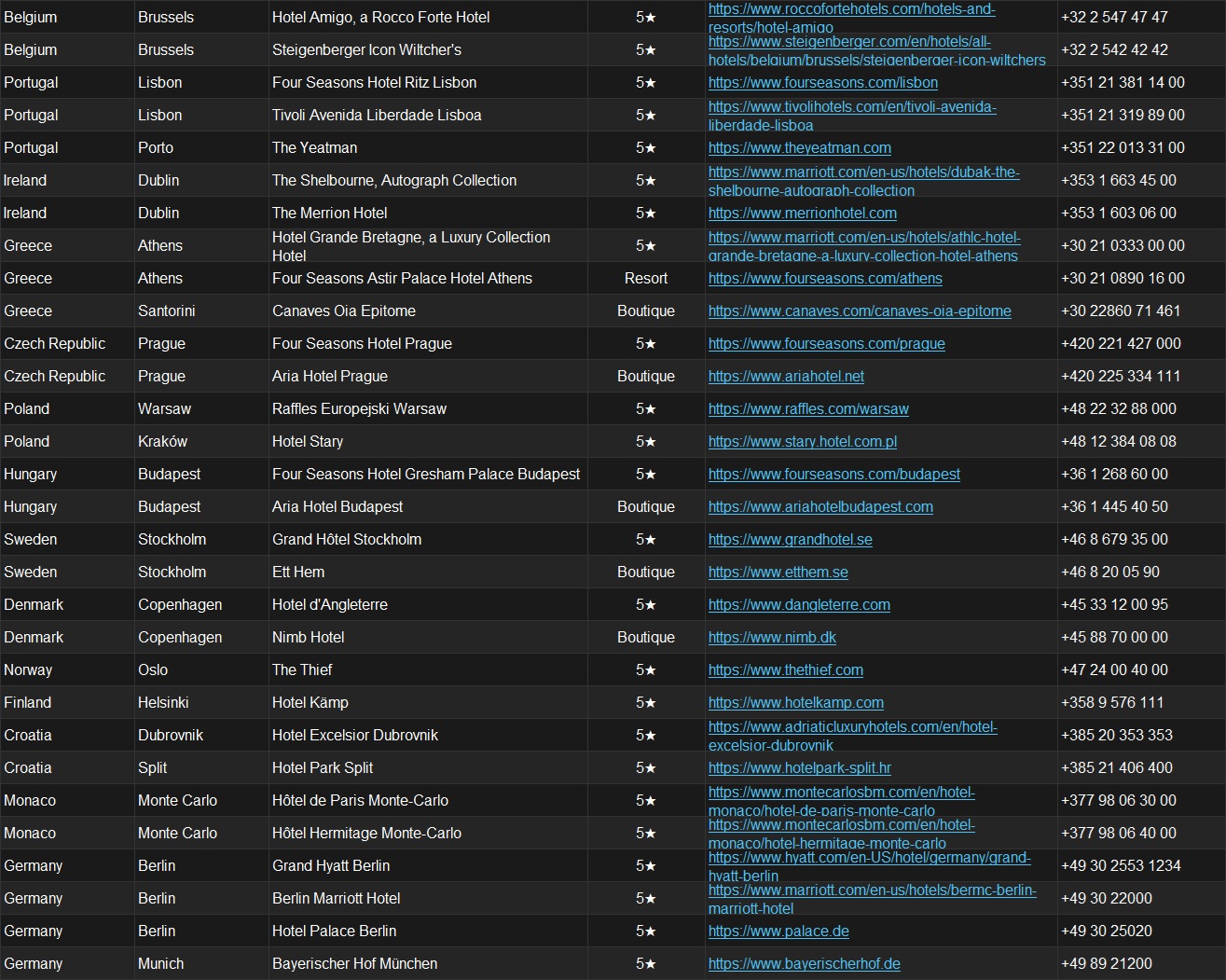The height and width of the screenshot is (980, 1226).
Task: Click the phone number '+358 9 576 111'
Action: tap(1112, 702)
